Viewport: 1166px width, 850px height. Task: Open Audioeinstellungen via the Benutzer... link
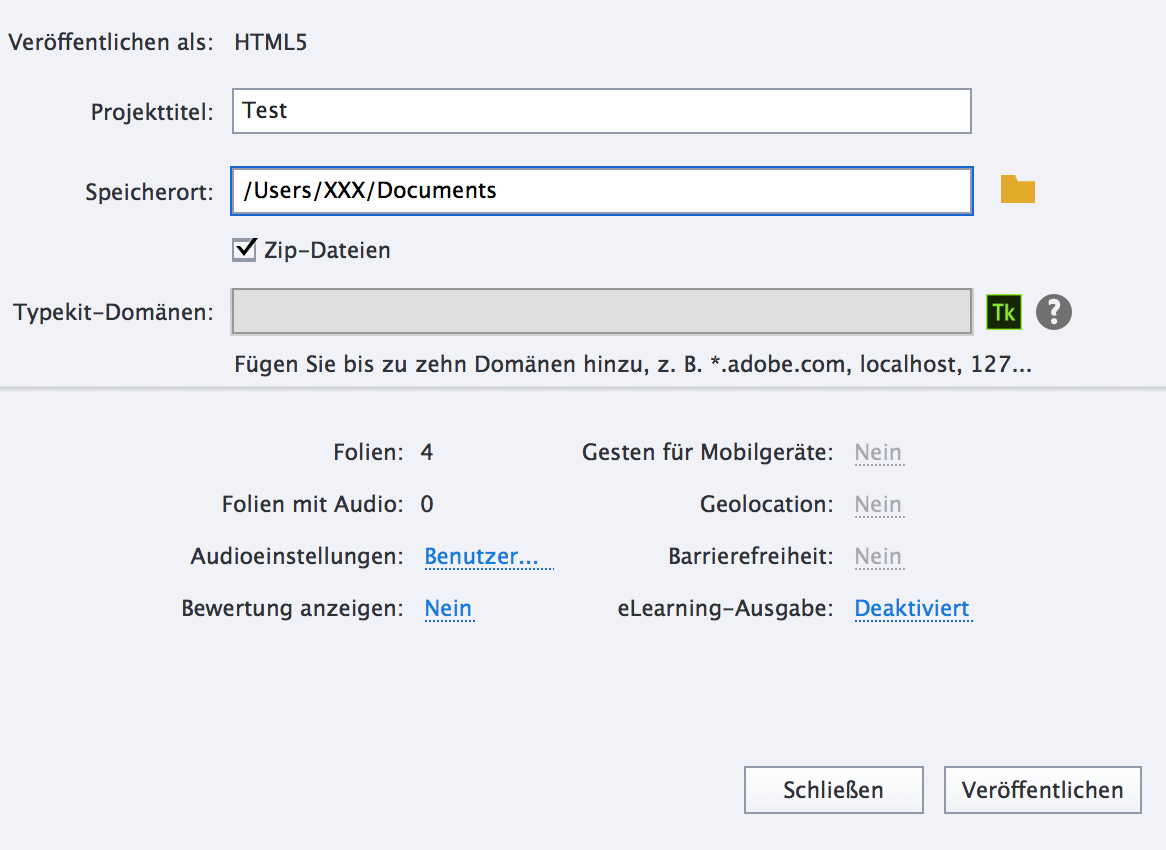[488, 556]
